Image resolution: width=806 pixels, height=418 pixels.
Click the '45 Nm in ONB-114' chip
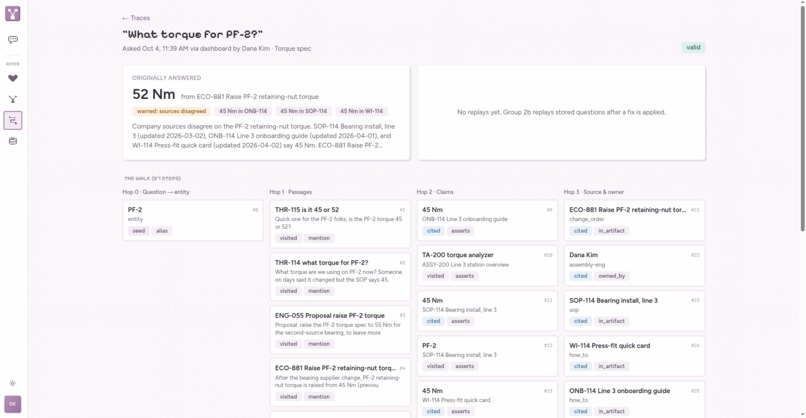tap(243, 111)
